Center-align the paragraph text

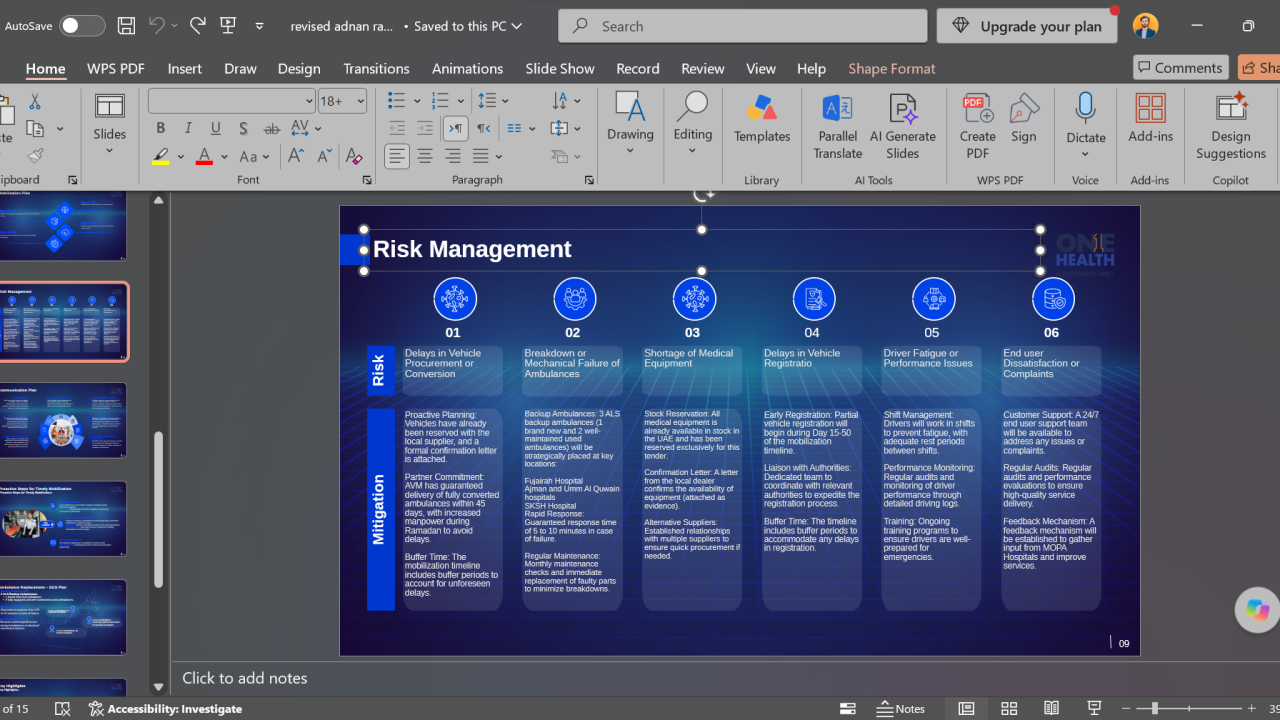[x=425, y=157]
